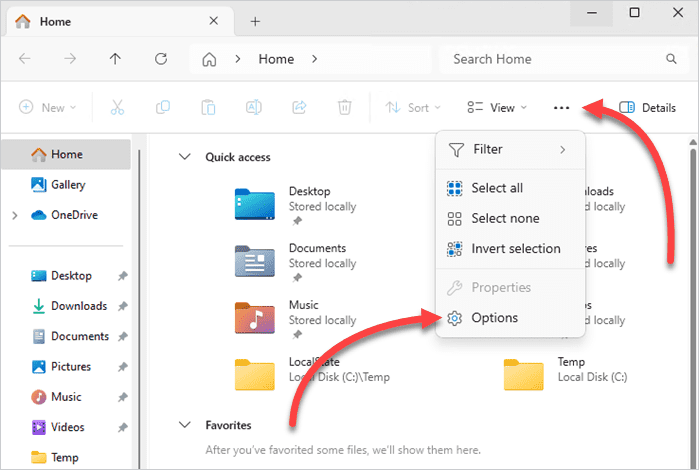Expand the OneDrive tree node
Screen dimensions: 699x470
click(x=15, y=215)
